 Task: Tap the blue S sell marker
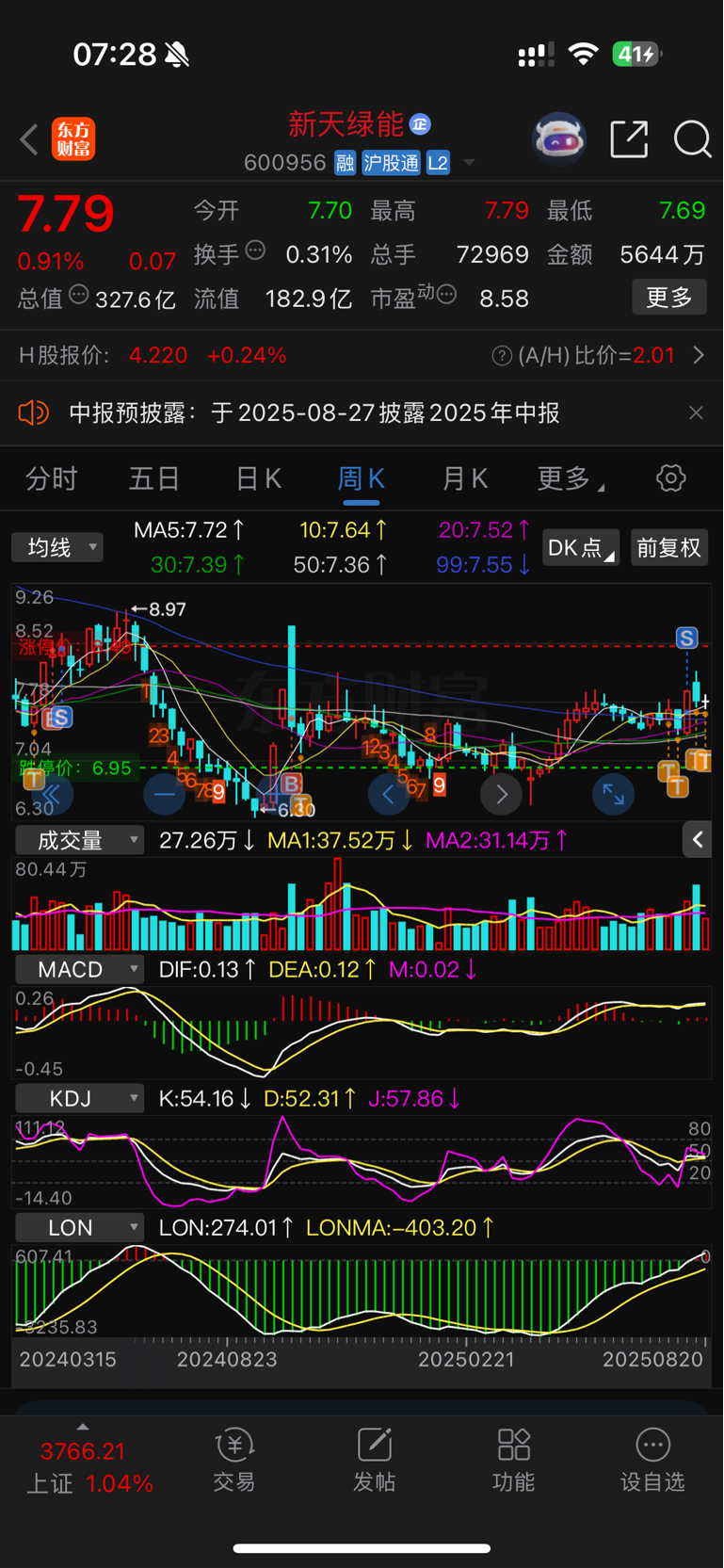(687, 638)
